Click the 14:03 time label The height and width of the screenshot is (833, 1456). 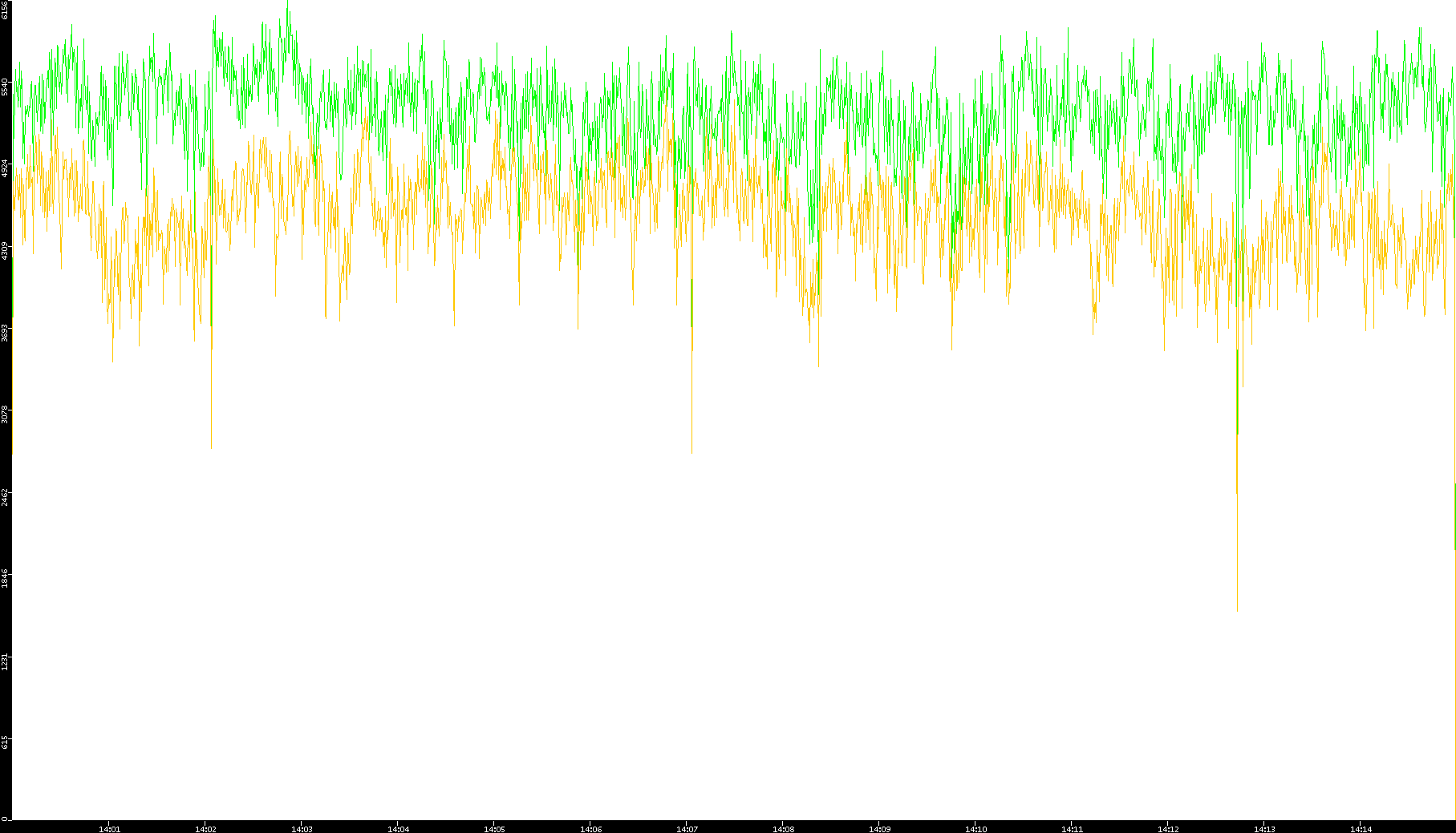[x=302, y=829]
